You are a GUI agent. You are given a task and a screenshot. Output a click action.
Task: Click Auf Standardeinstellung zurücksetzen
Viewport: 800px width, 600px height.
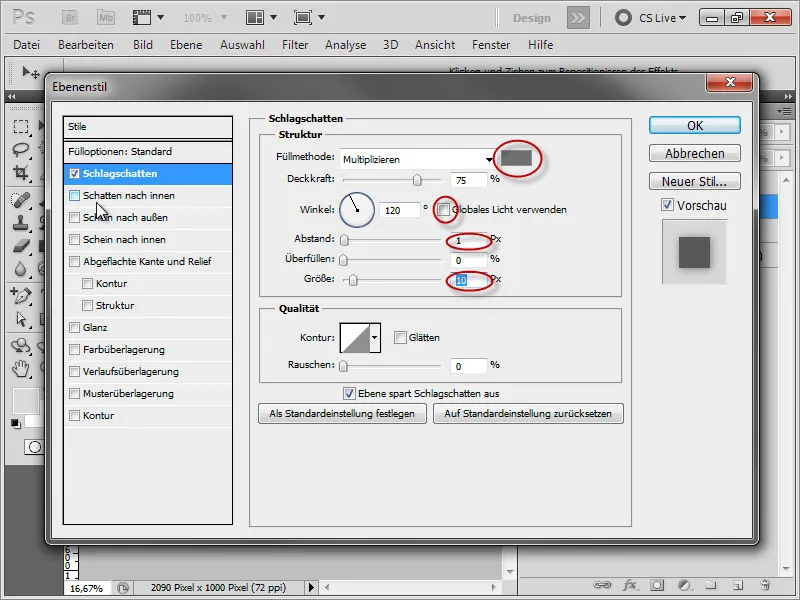tap(528, 413)
